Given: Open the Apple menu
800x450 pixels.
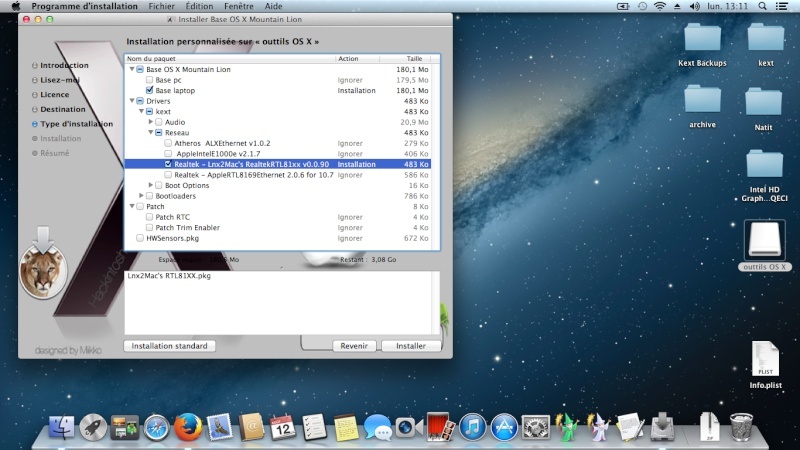Looking at the screenshot, I should pyautogui.click(x=16, y=6).
